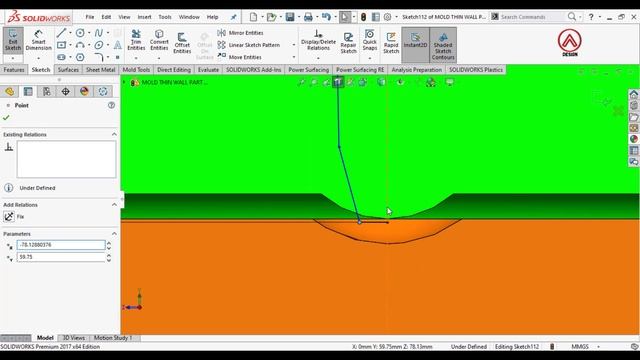Screen dimensions: 640x360
Task: Select the Circle sketch tool
Action: pyautogui.click(x=80, y=33)
